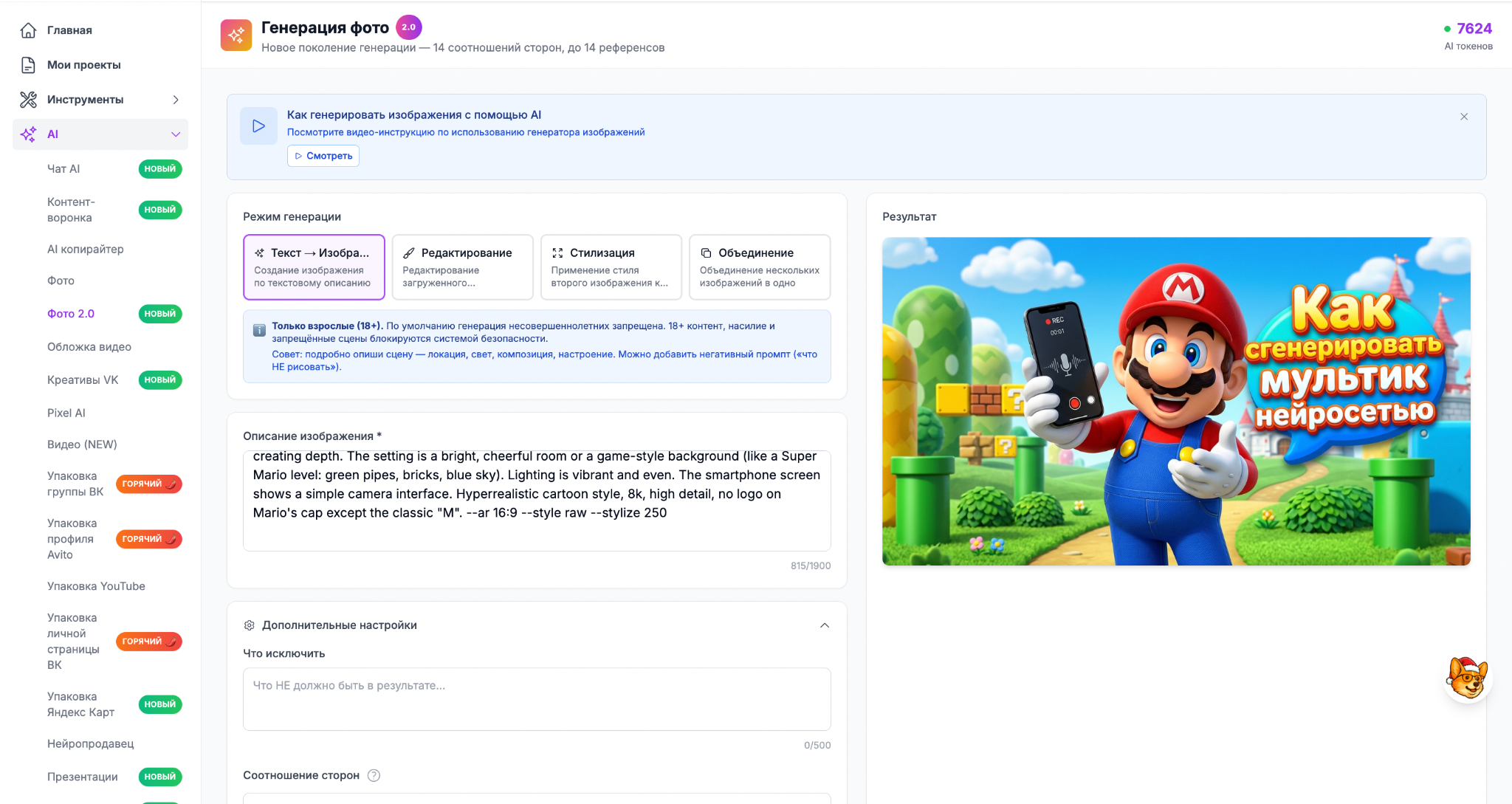1512x804 pixels.
Task: Click the gear icon beside Дополнительные настройки
Action: [250, 625]
